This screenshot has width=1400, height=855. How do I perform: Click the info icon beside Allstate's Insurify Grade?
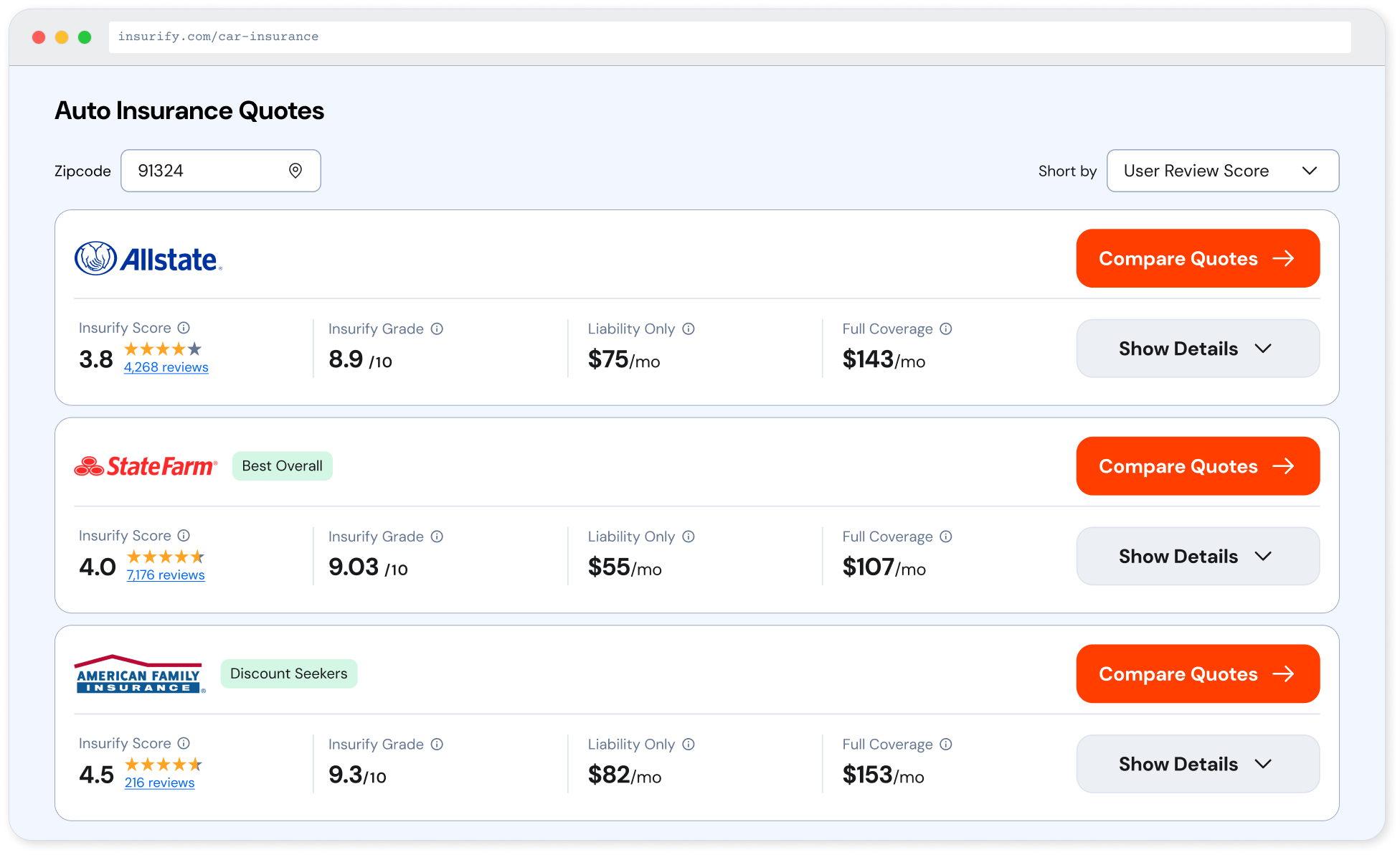437,329
